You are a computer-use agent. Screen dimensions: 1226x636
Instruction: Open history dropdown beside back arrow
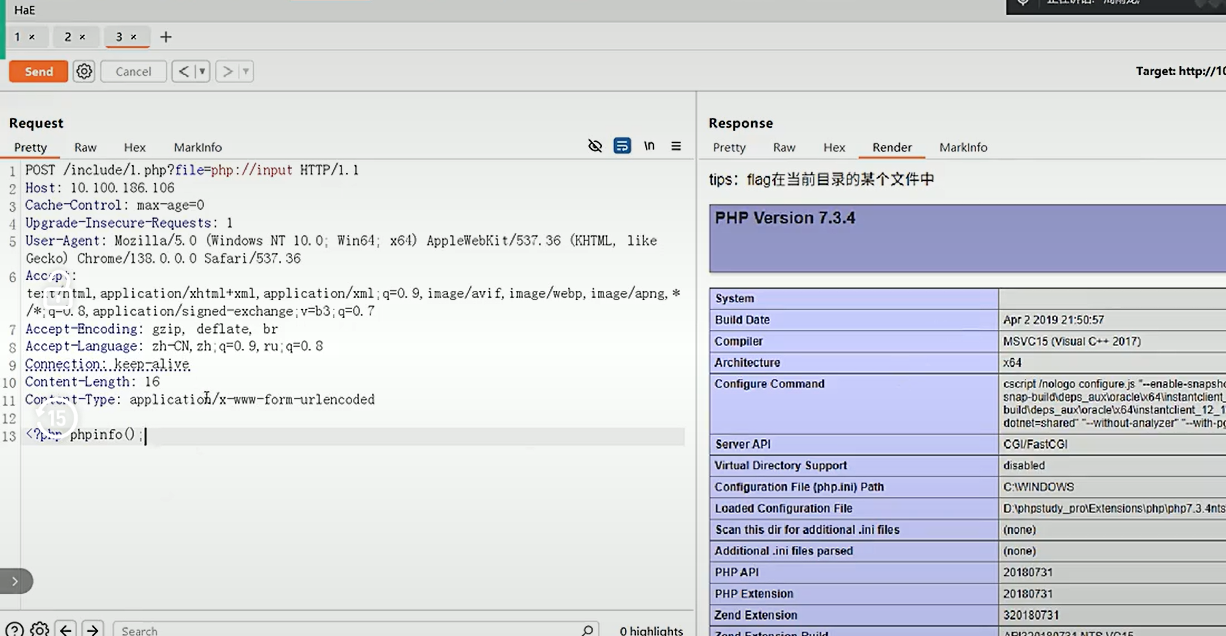(202, 71)
